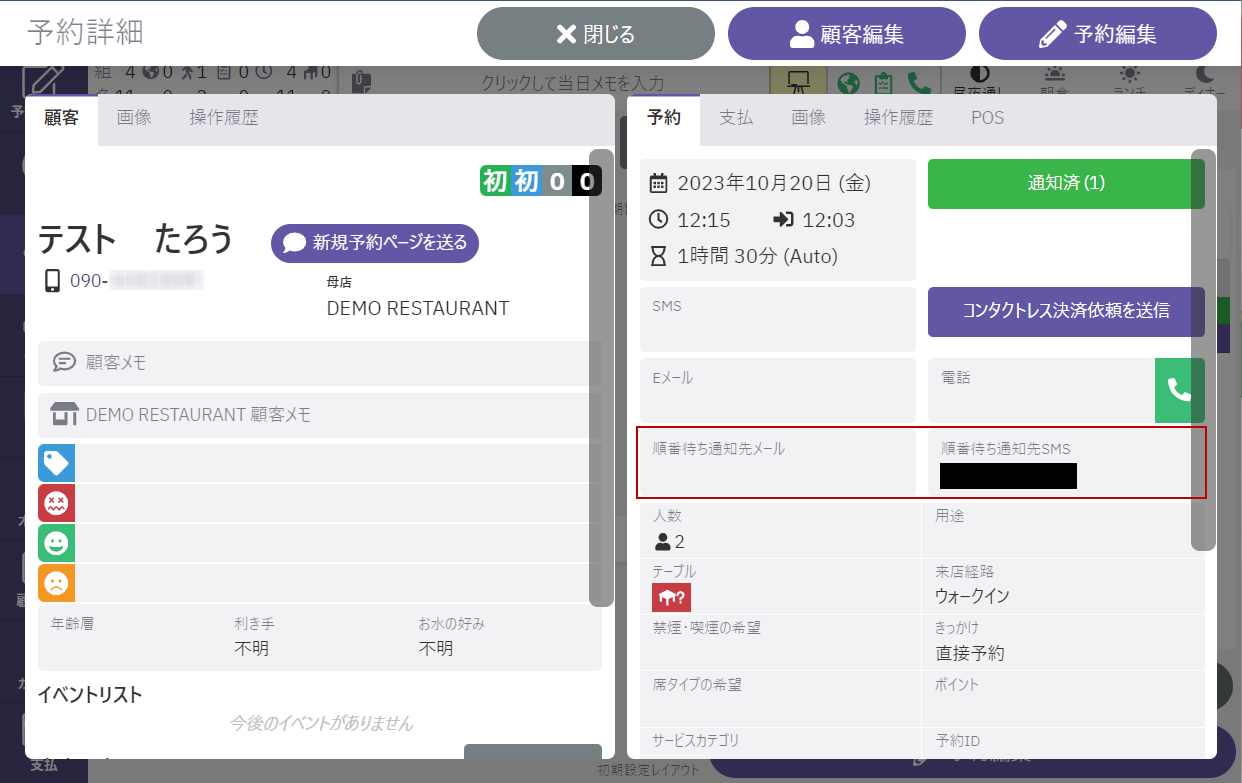Click the globe icon in top toolbar
This screenshot has width=1242, height=783.
click(x=849, y=83)
